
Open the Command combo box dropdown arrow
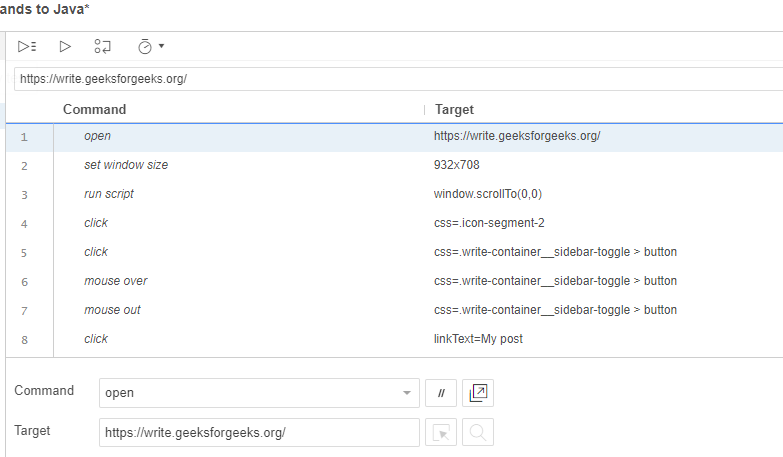coord(406,393)
